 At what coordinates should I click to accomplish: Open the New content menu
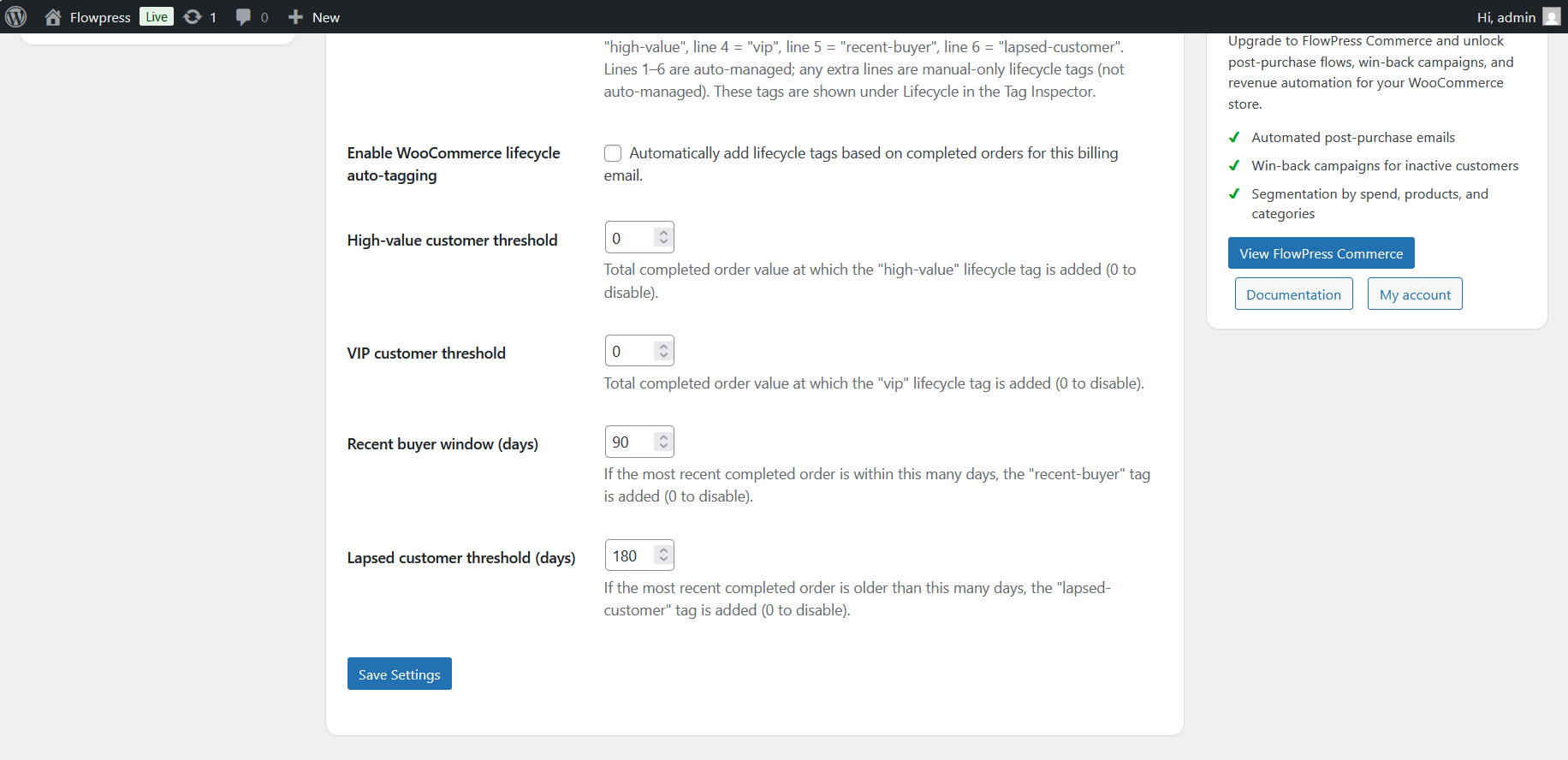pyautogui.click(x=326, y=17)
